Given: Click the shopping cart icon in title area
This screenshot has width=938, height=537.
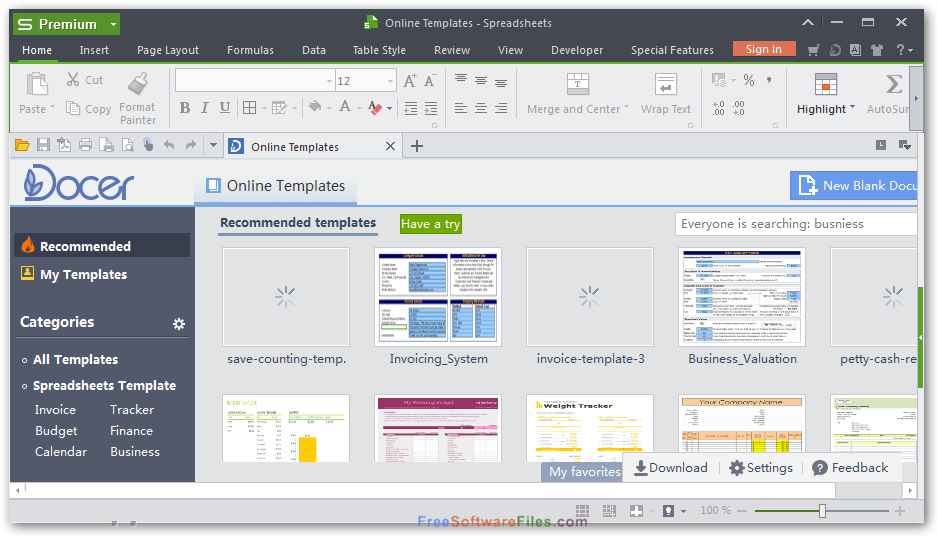Looking at the screenshot, I should 813,50.
